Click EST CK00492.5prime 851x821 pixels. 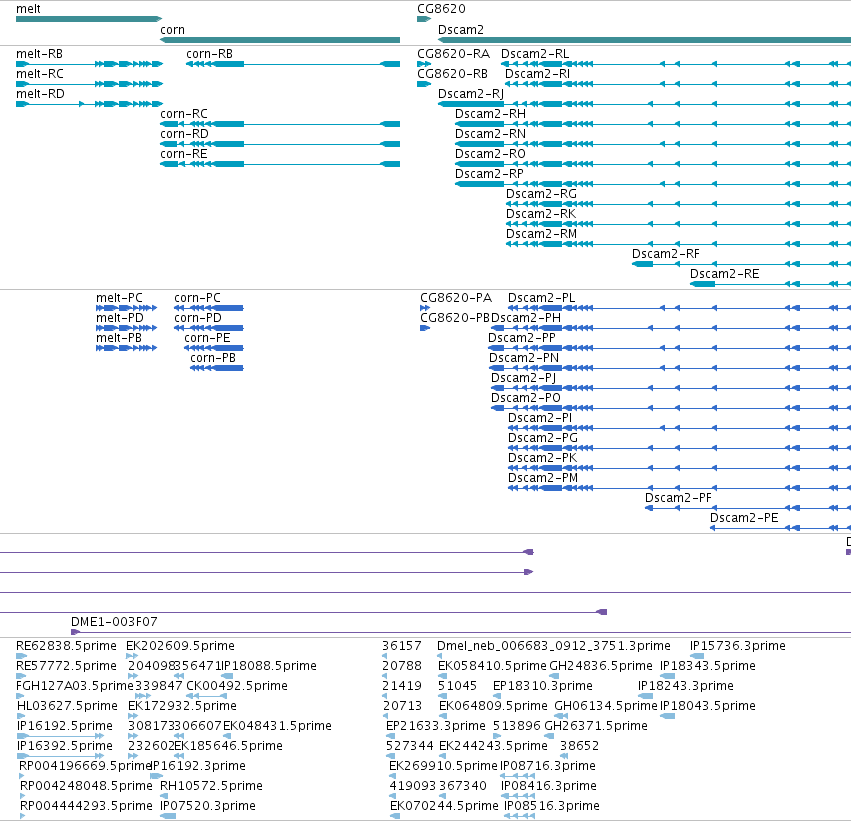(x=237, y=686)
